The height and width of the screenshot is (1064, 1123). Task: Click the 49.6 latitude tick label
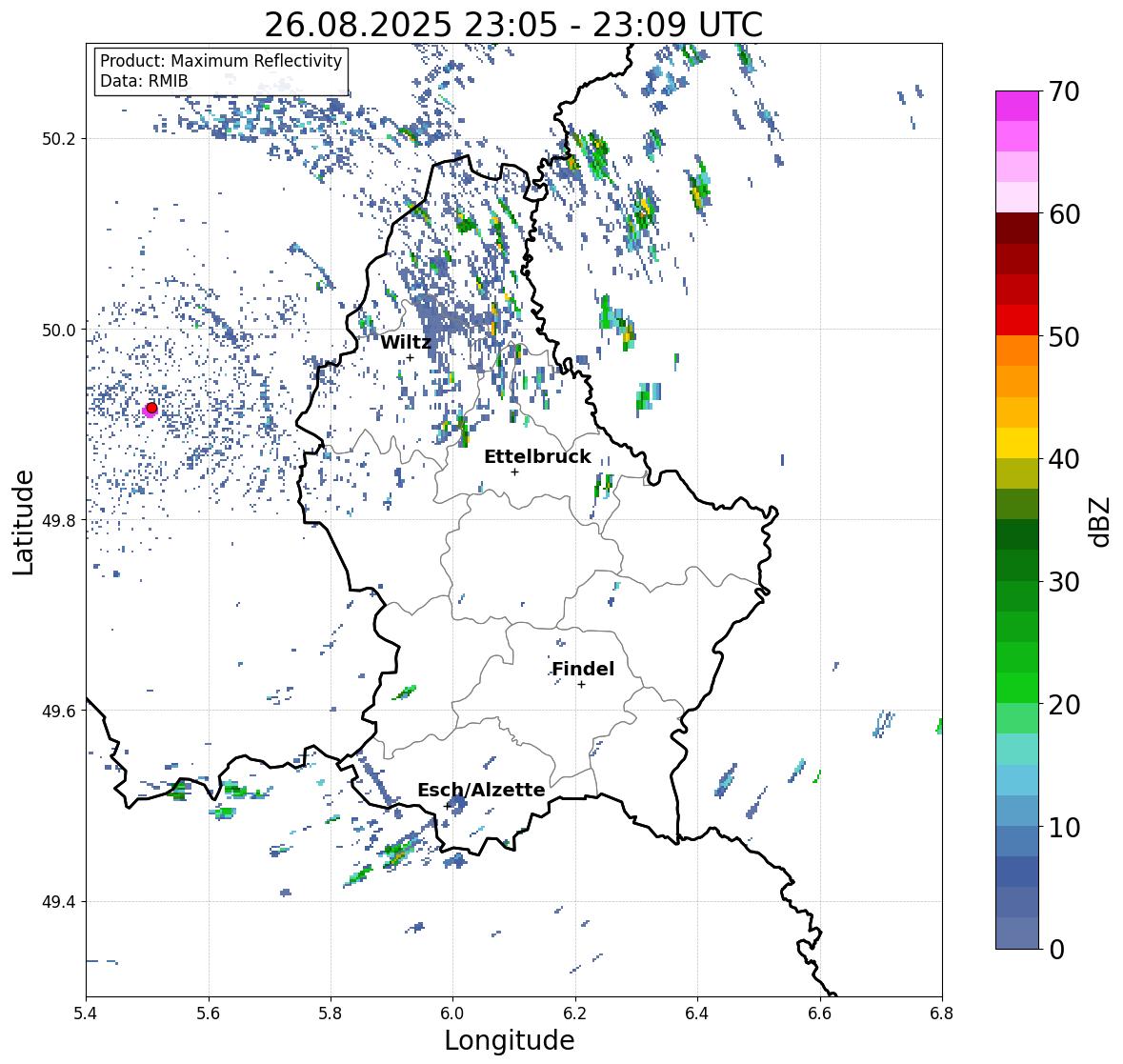click(x=58, y=711)
